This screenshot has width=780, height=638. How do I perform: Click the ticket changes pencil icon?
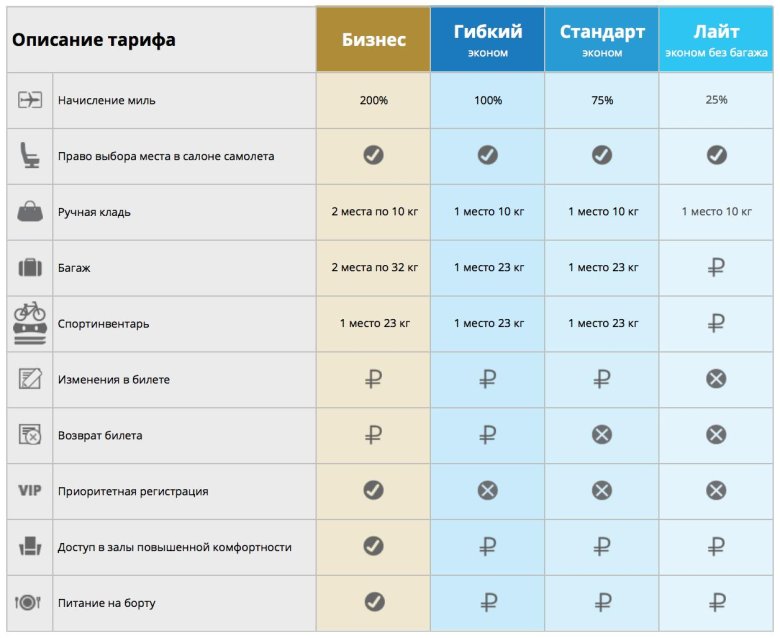coord(30,380)
